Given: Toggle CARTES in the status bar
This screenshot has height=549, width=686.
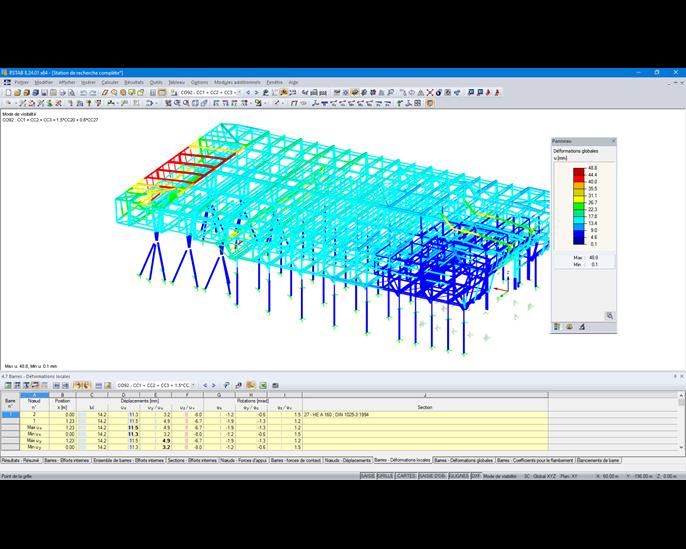Looking at the screenshot, I should pos(406,476).
